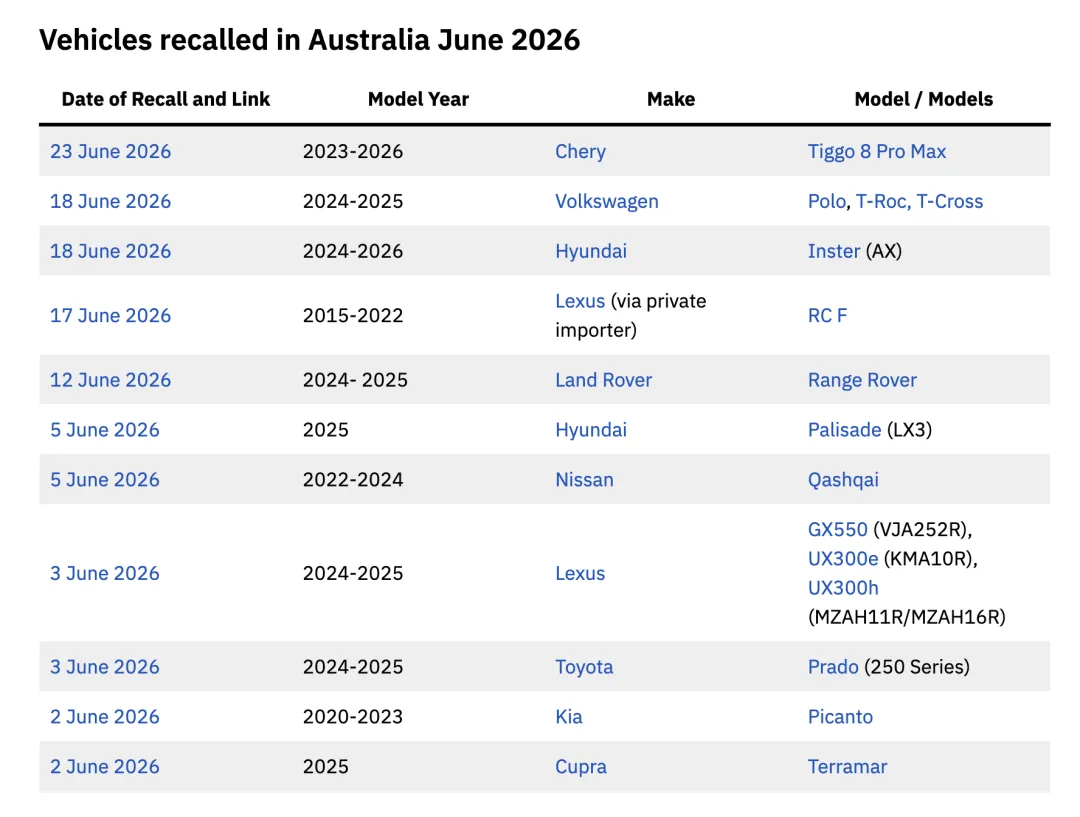Select '2025' year in the Palisade row
The image size is (1080, 817).
point(326,430)
